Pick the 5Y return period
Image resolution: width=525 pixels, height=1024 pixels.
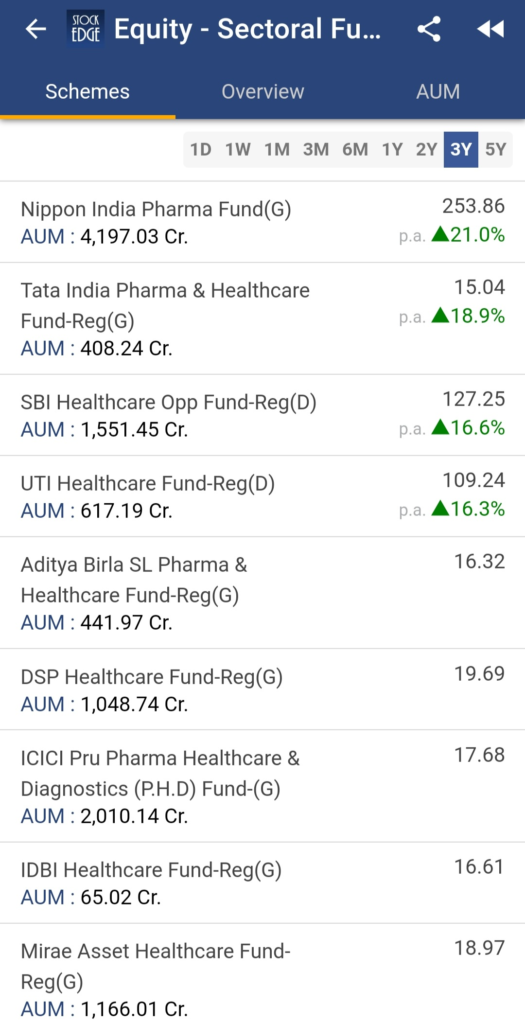[496, 150]
